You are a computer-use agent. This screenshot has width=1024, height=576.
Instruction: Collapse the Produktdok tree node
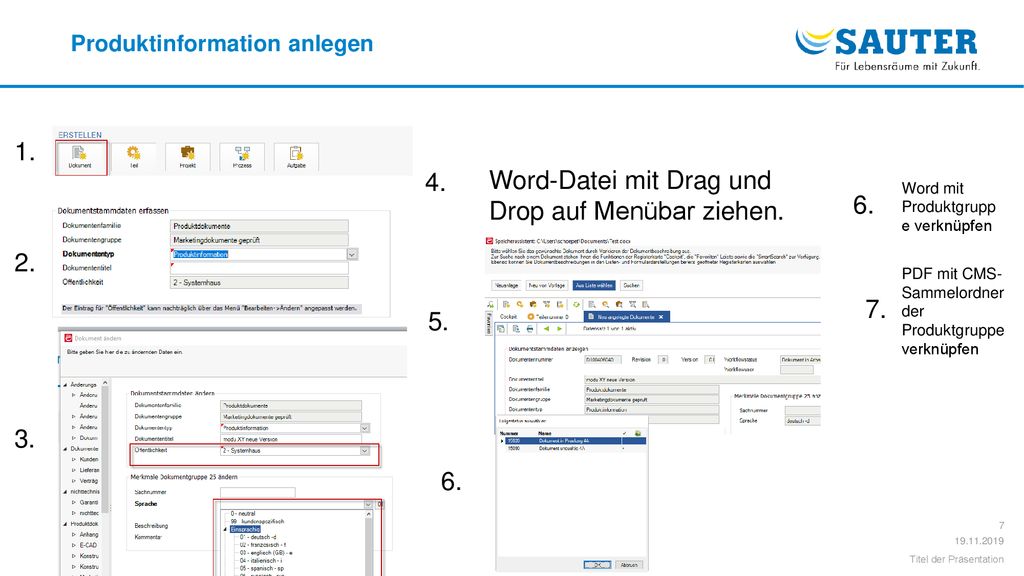(65, 524)
